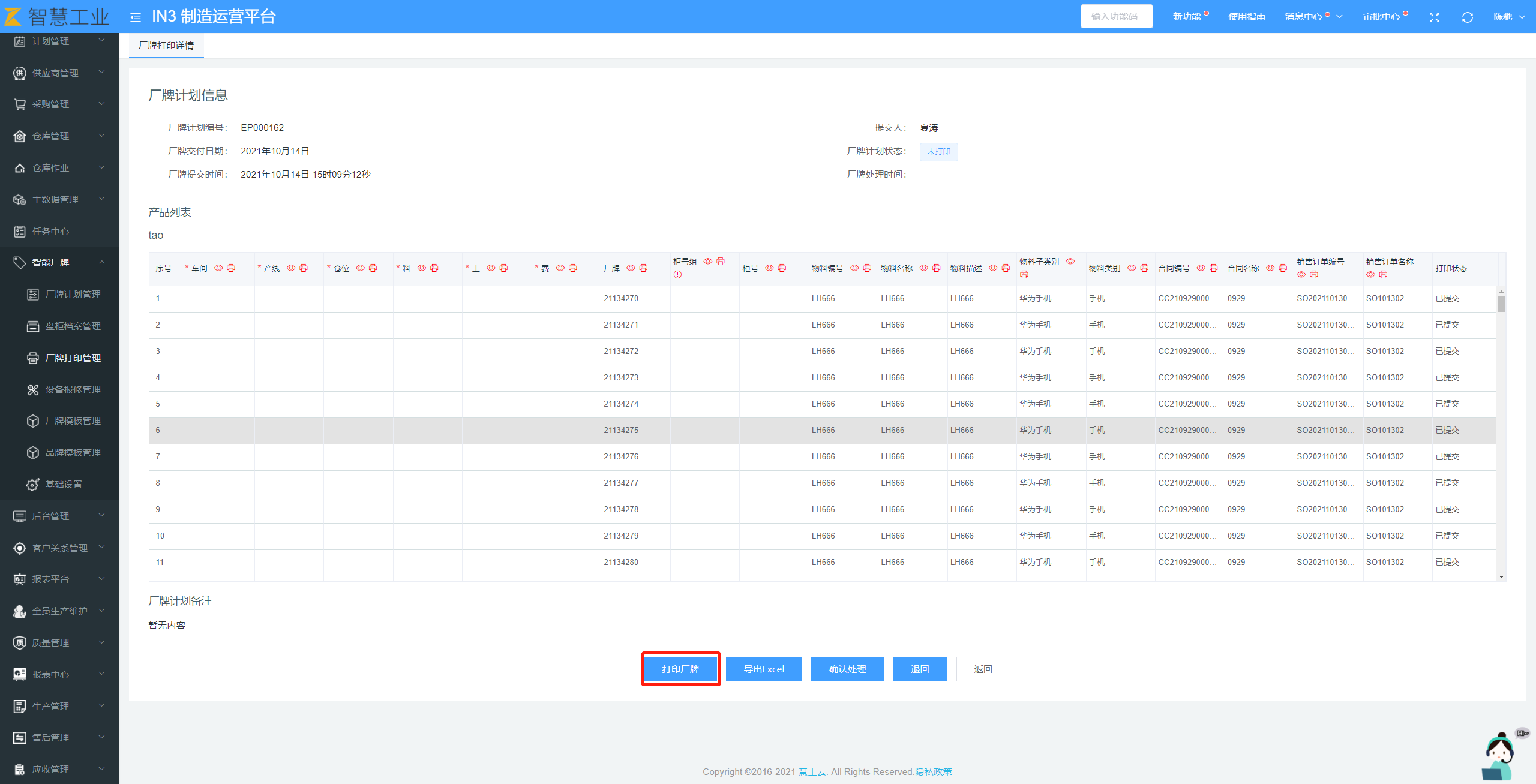Click the product table vertical scrollbar thumb
The height and width of the screenshot is (784, 1536).
[1501, 305]
